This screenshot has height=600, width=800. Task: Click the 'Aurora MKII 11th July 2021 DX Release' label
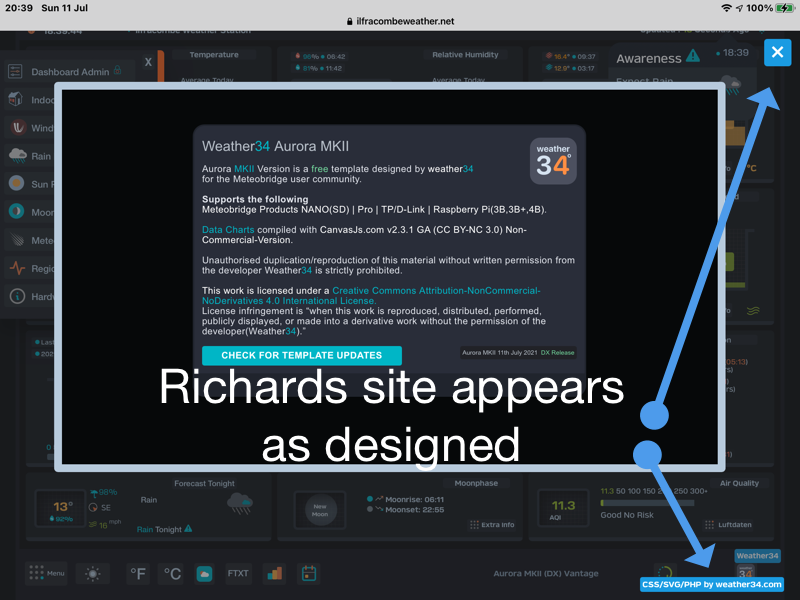[518, 353]
